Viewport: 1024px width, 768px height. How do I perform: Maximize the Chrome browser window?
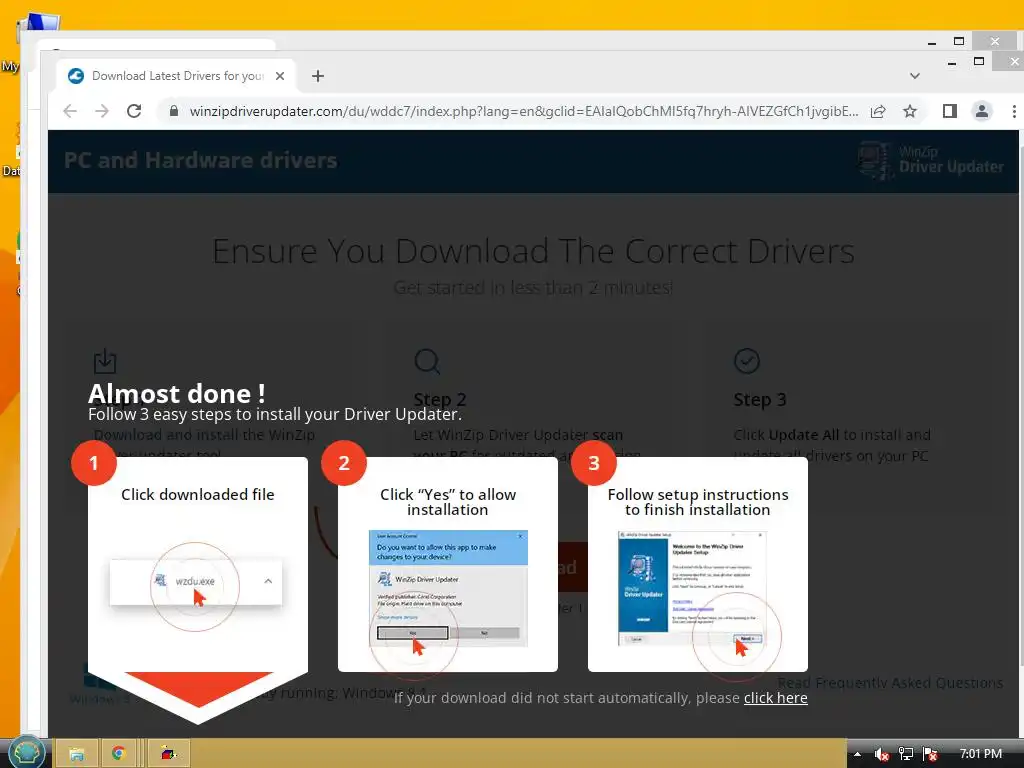pyautogui.click(x=978, y=61)
